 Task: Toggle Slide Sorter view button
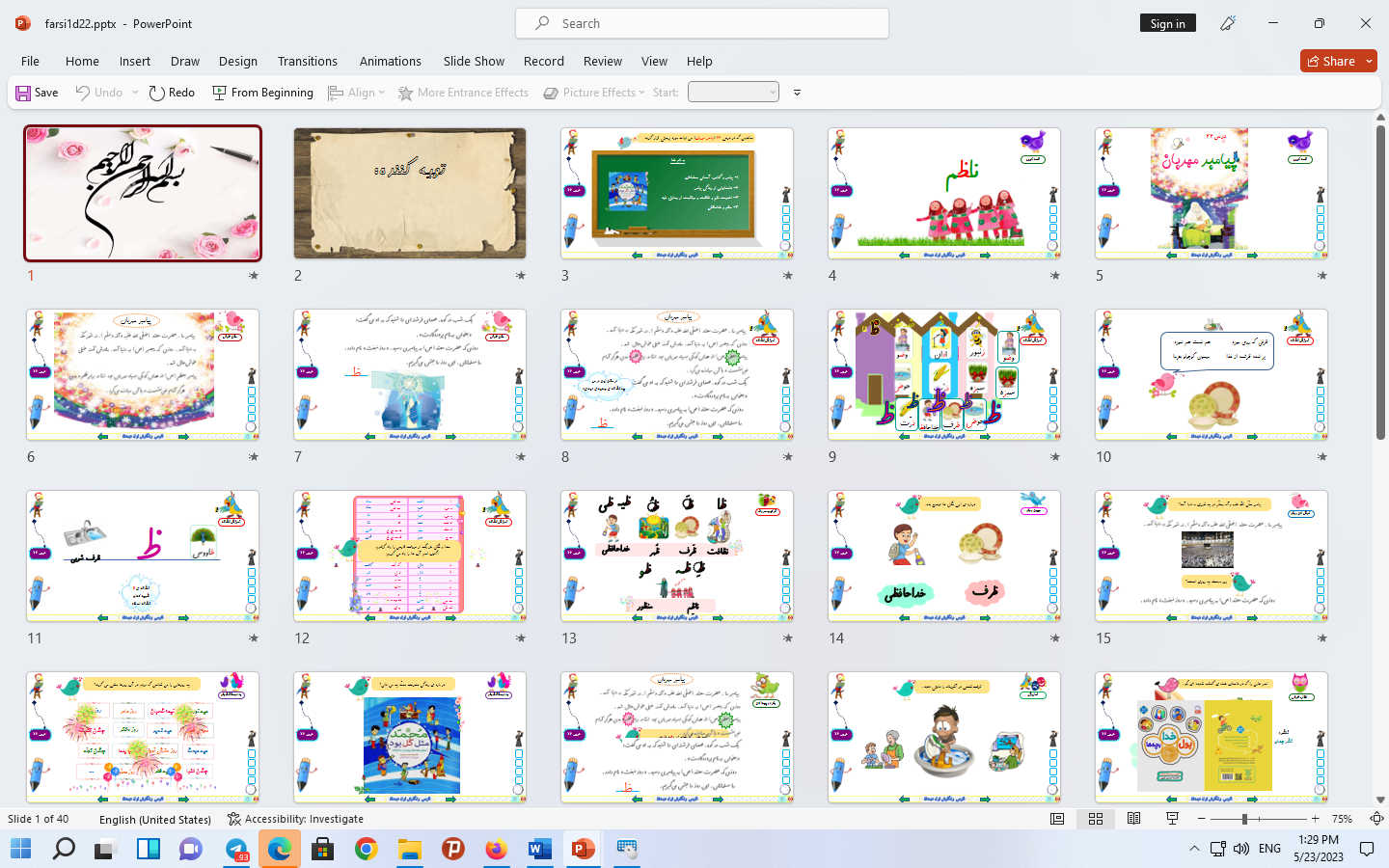coord(1096,819)
